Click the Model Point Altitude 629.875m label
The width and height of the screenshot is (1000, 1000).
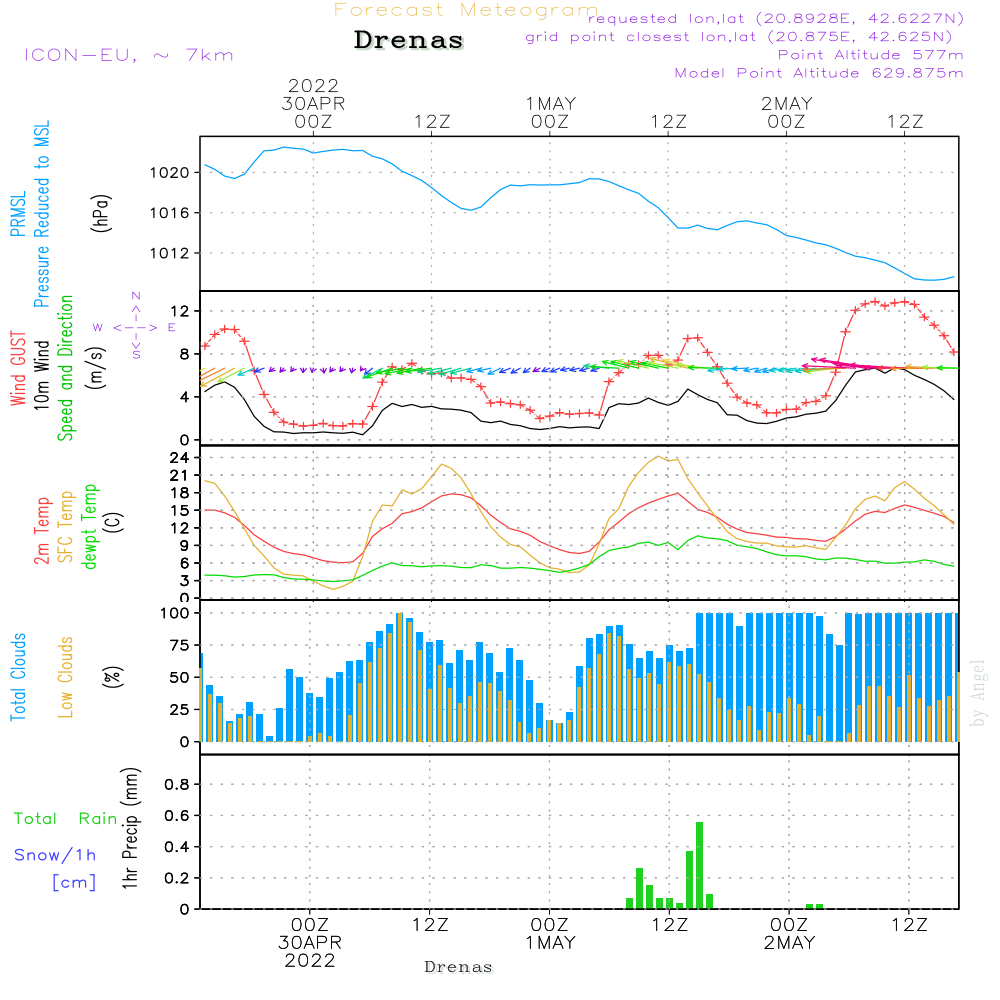[819, 73]
